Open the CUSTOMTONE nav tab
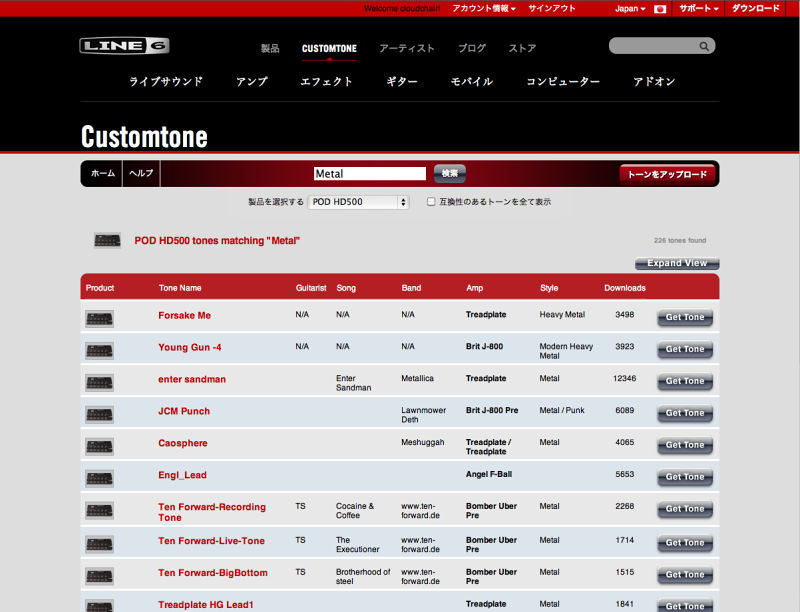This screenshot has width=800, height=612. 329,48
